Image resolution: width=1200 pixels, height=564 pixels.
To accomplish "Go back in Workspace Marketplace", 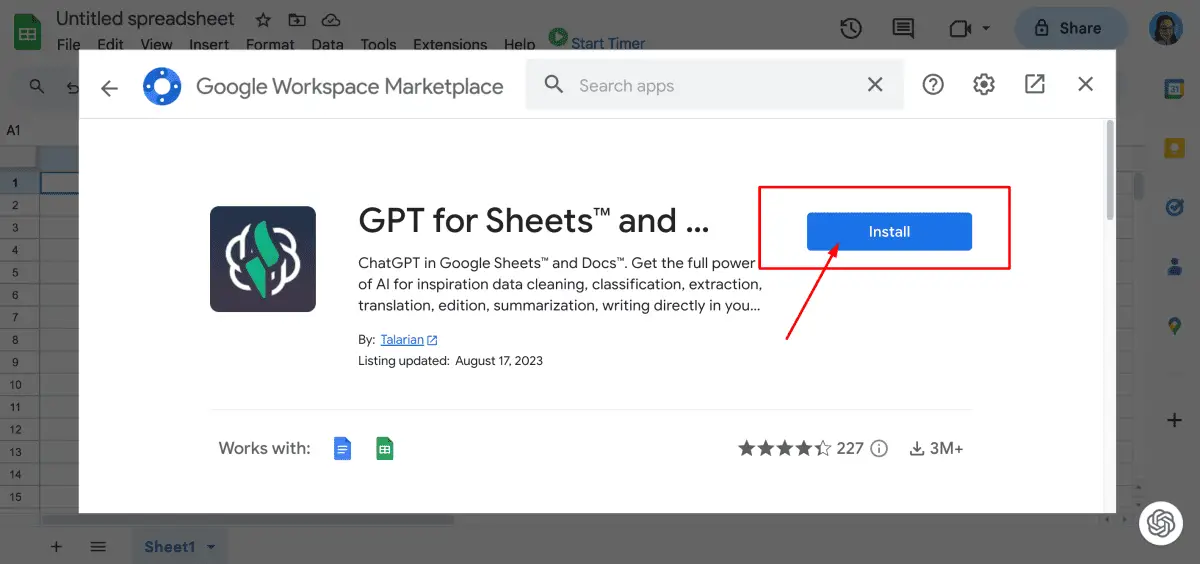I will 109,88.
